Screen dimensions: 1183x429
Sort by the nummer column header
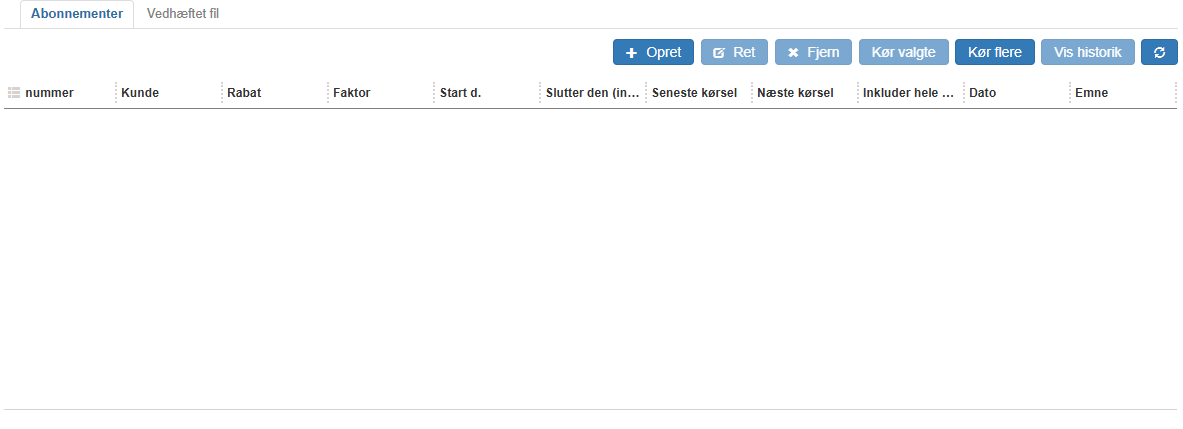click(50, 93)
